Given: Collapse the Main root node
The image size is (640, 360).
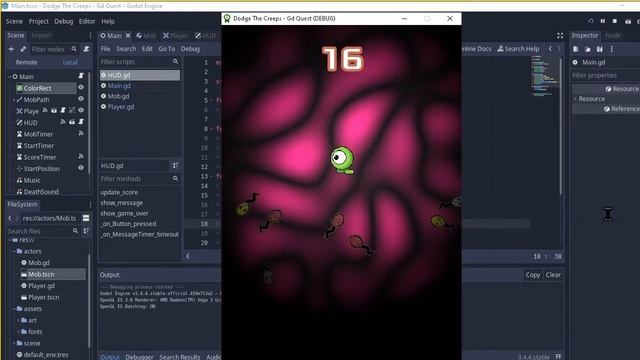Looking at the screenshot, I should click(x=9, y=76).
